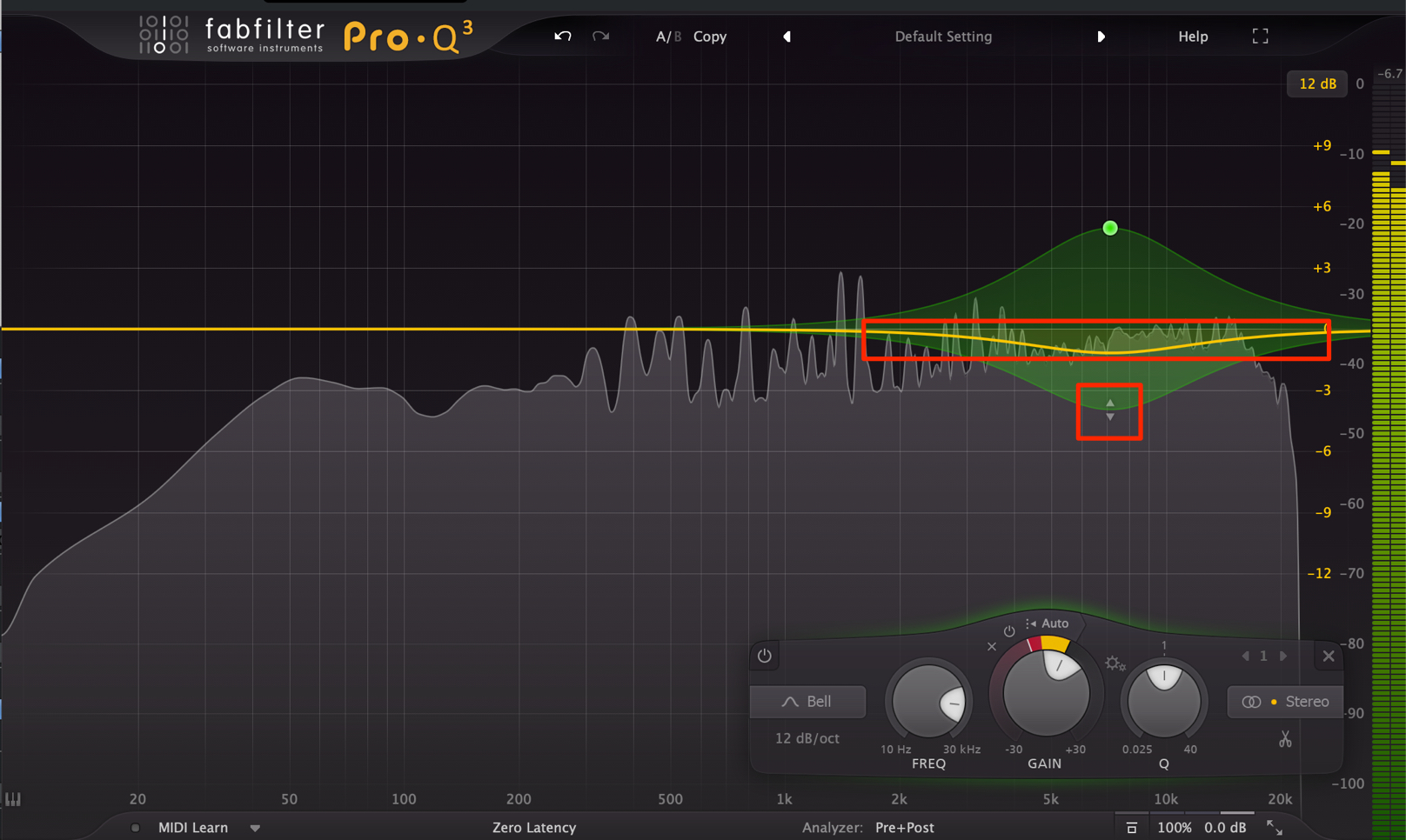Click the +9 dB scale label
This screenshot has height=840, width=1406.
(x=1322, y=145)
